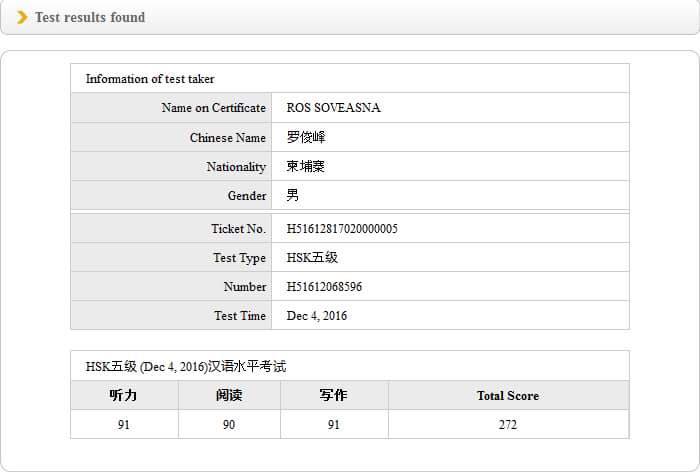Select the 阅读 column header
The image size is (700, 473).
coord(229,395)
